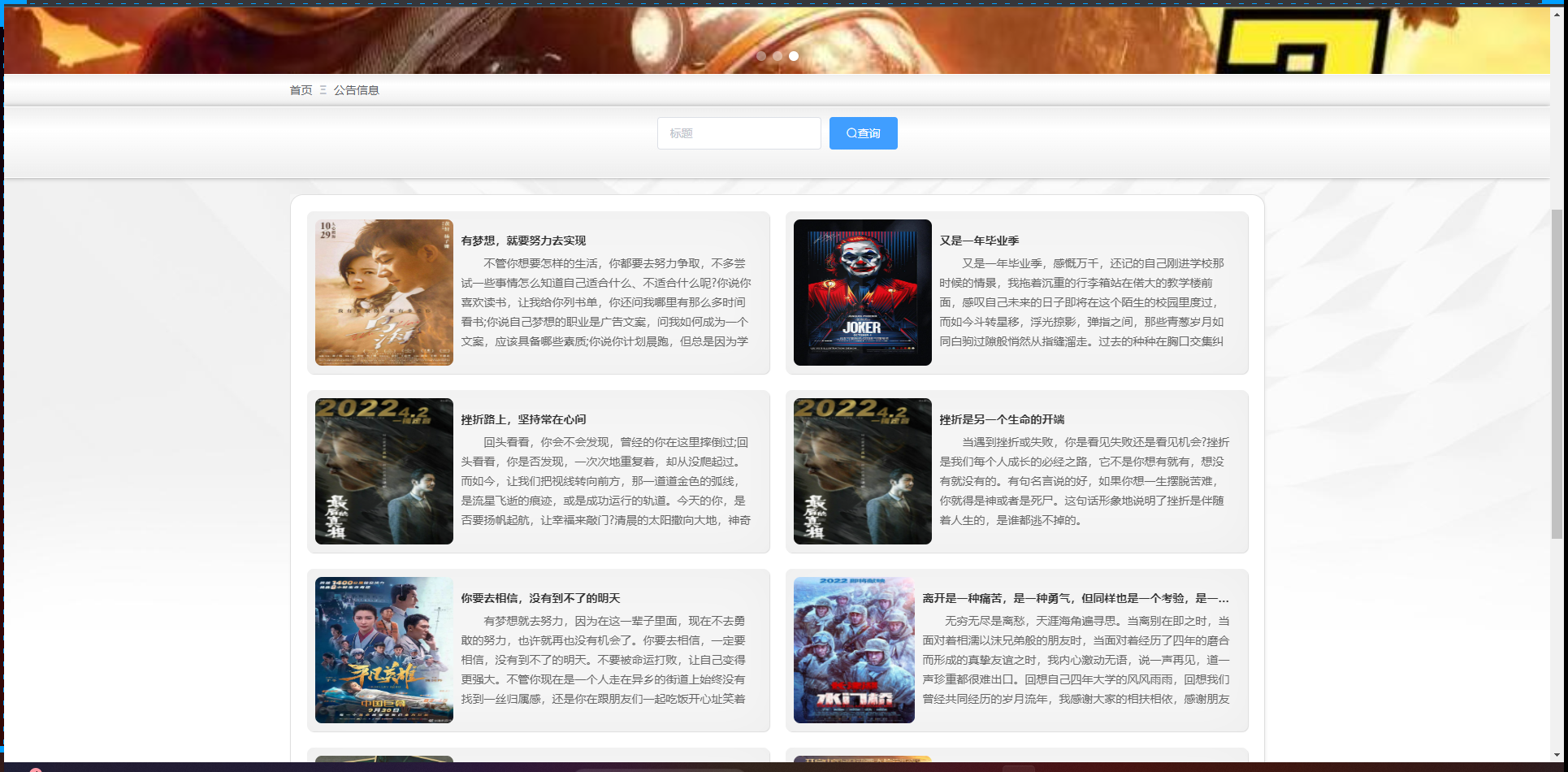
Task: Select the second carousel dot indicator
Action: 778,56
